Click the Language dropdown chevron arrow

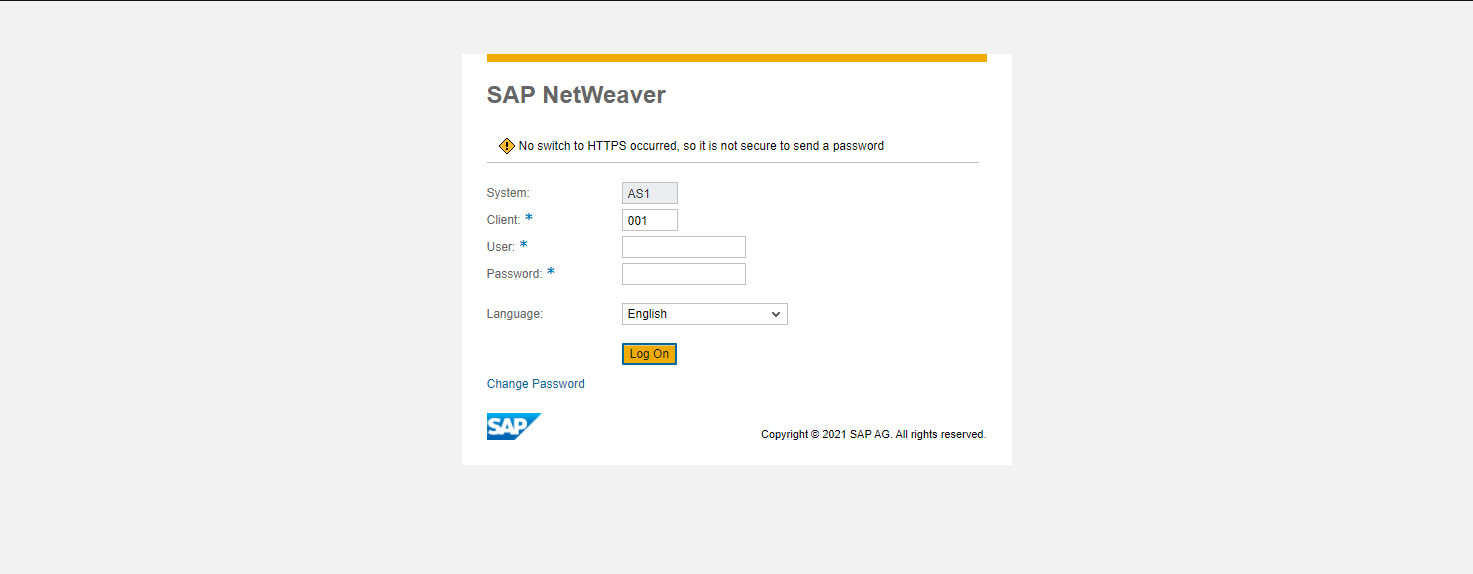click(776, 314)
